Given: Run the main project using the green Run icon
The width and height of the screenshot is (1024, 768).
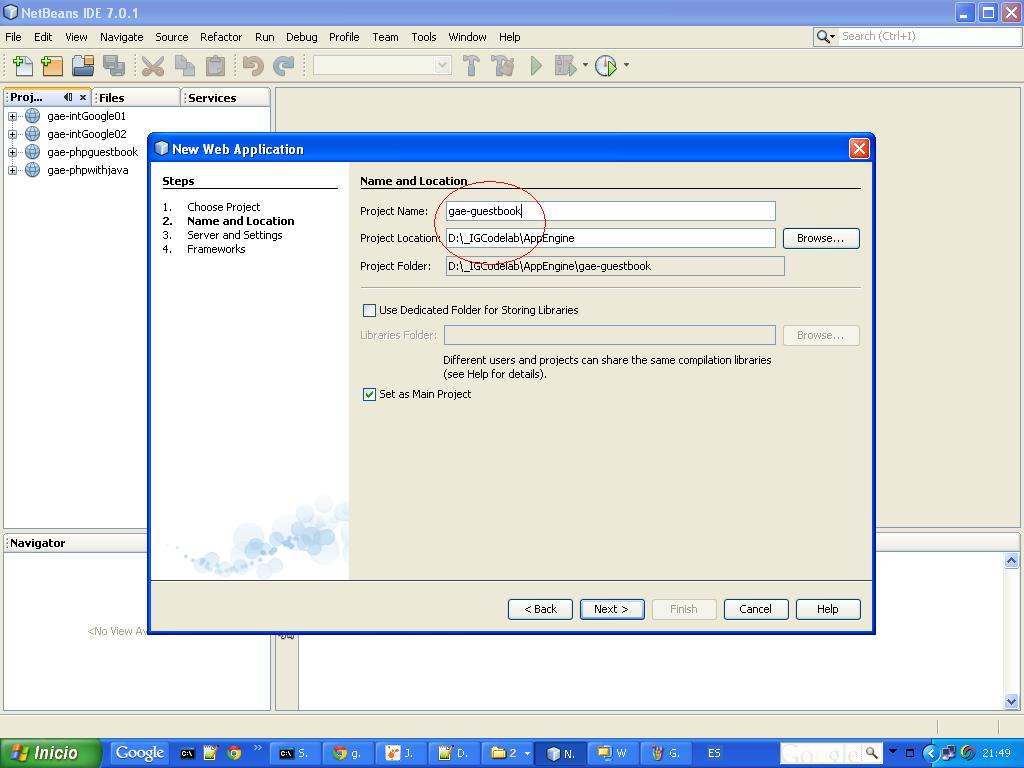Looking at the screenshot, I should click(536, 65).
